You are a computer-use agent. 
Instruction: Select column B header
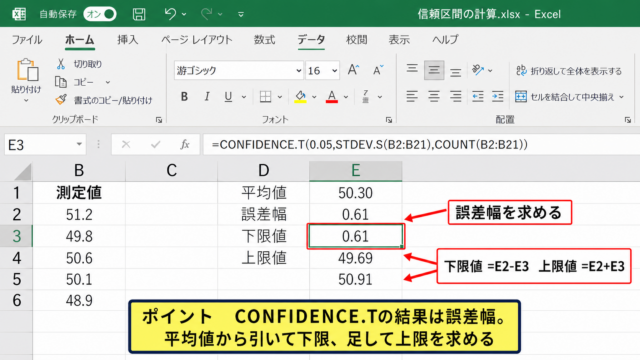pos(79,171)
